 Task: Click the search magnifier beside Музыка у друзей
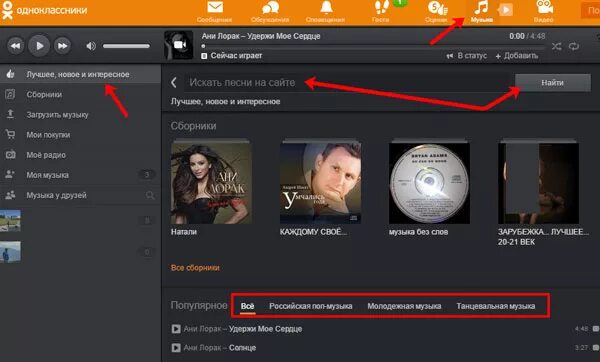(150, 196)
